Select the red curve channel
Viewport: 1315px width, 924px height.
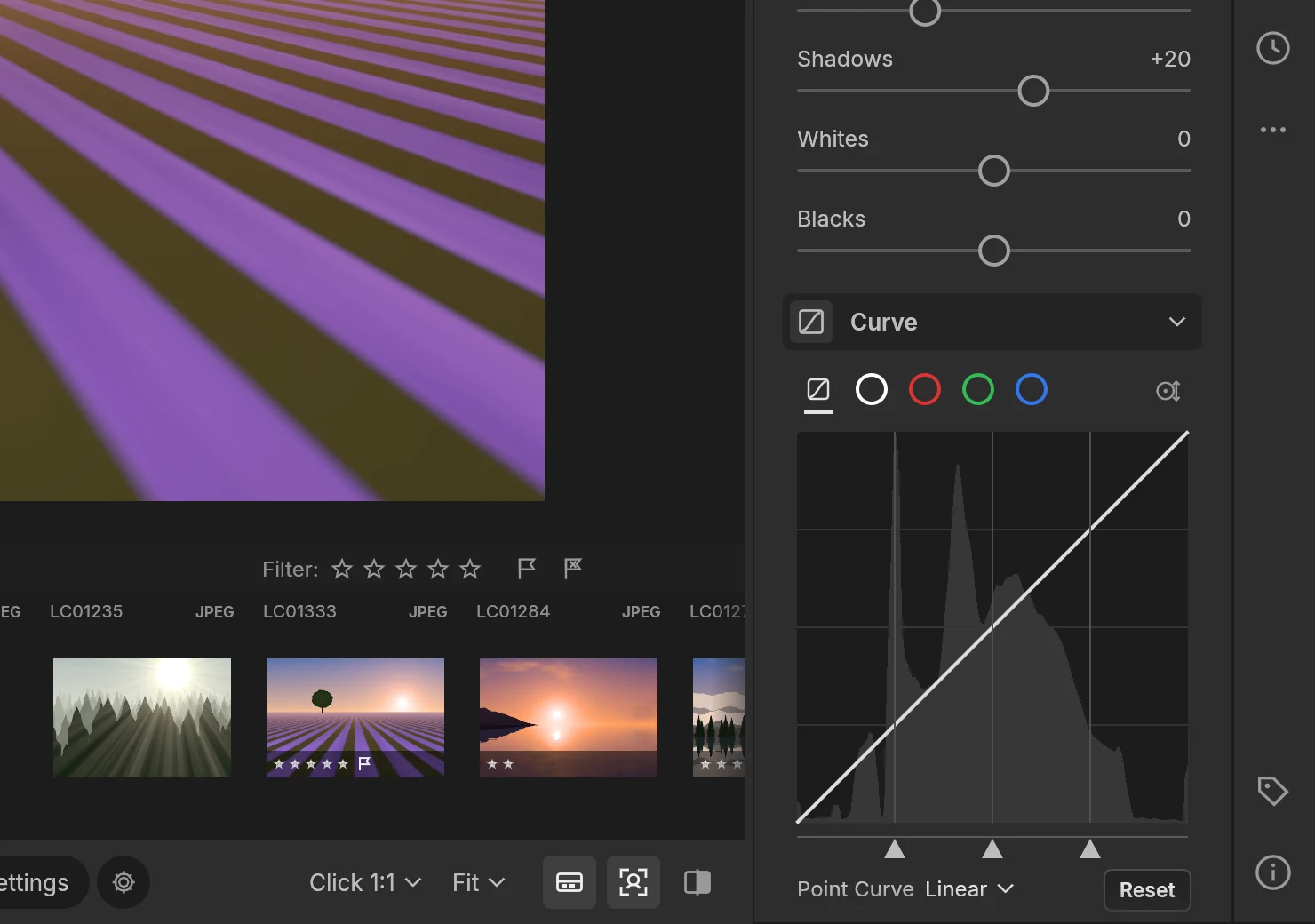click(x=925, y=389)
